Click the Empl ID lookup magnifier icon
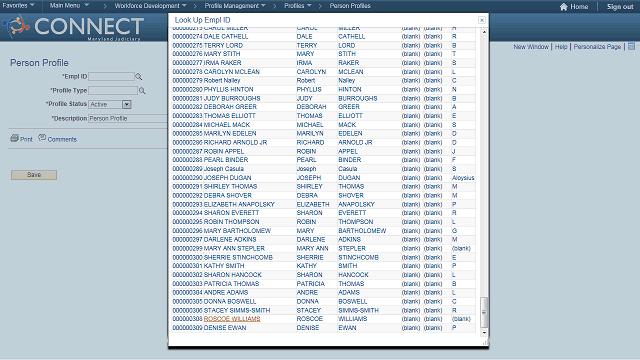The height and width of the screenshot is (360, 640). click(139, 77)
